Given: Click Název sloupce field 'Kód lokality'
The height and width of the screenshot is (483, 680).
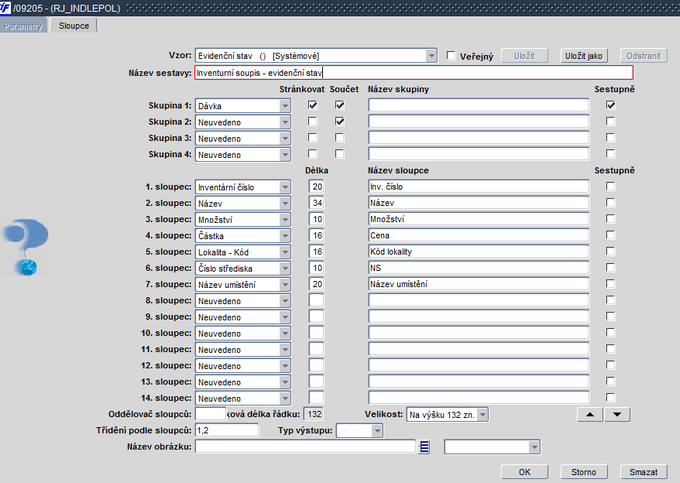Looking at the screenshot, I should point(479,252).
